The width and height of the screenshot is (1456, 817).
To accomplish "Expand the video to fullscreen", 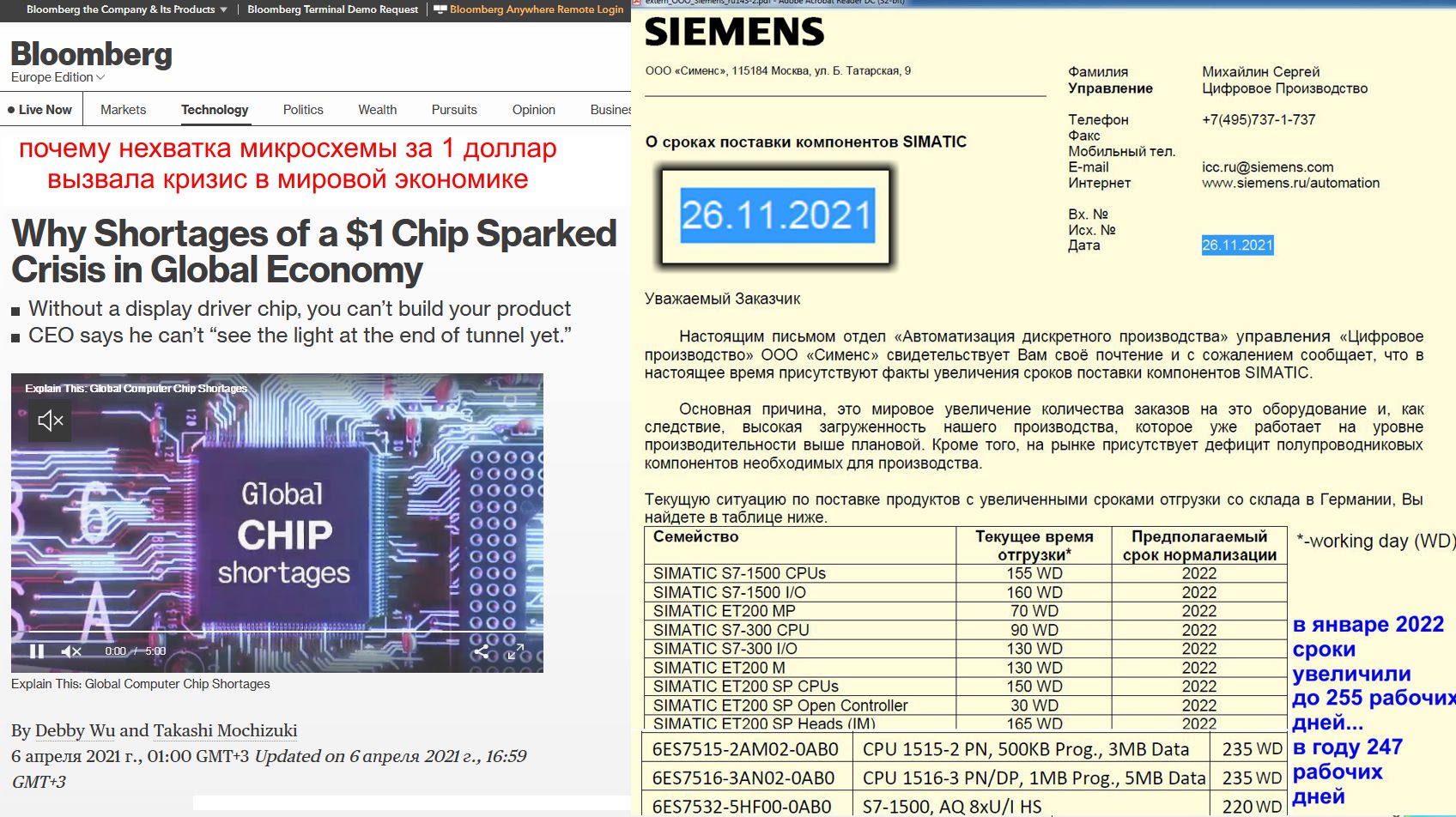I will [x=515, y=651].
